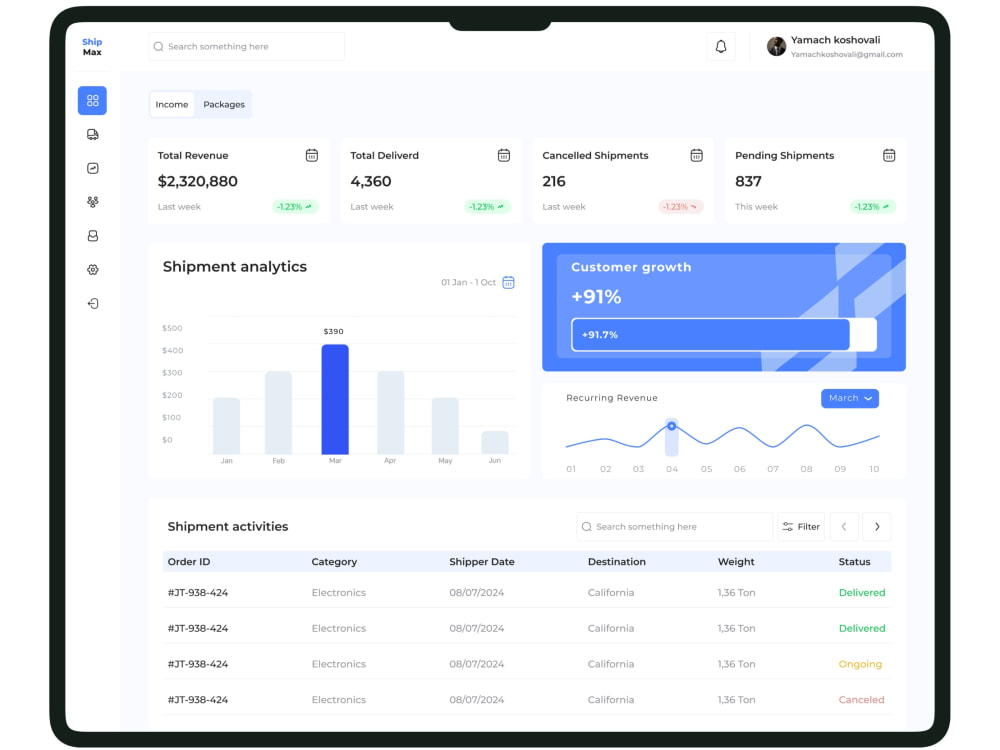Open the inbox tray sidebar icon
The width and height of the screenshot is (1000, 750).
92,236
